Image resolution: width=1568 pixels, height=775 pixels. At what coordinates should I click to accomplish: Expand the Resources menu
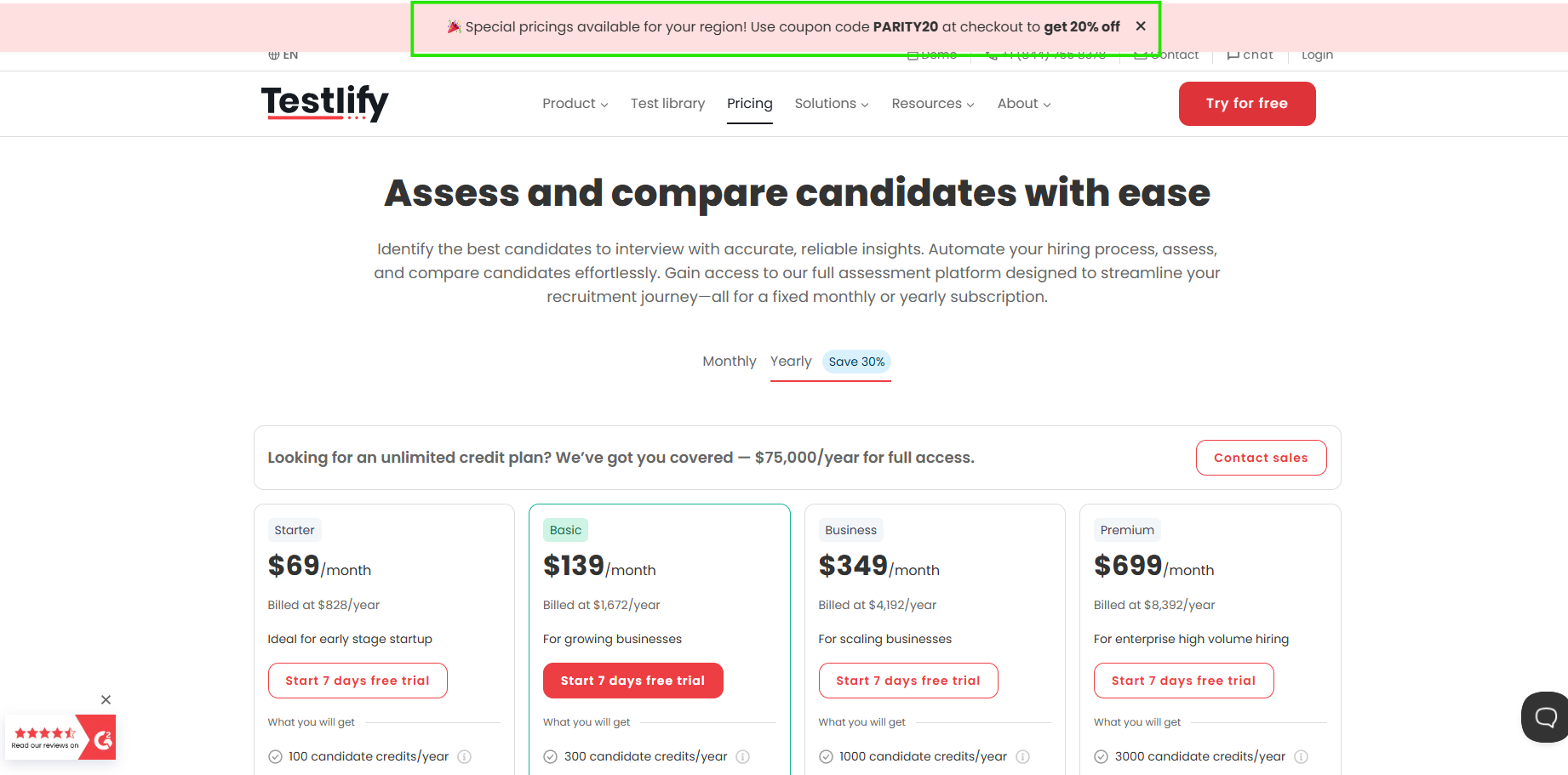(x=933, y=103)
